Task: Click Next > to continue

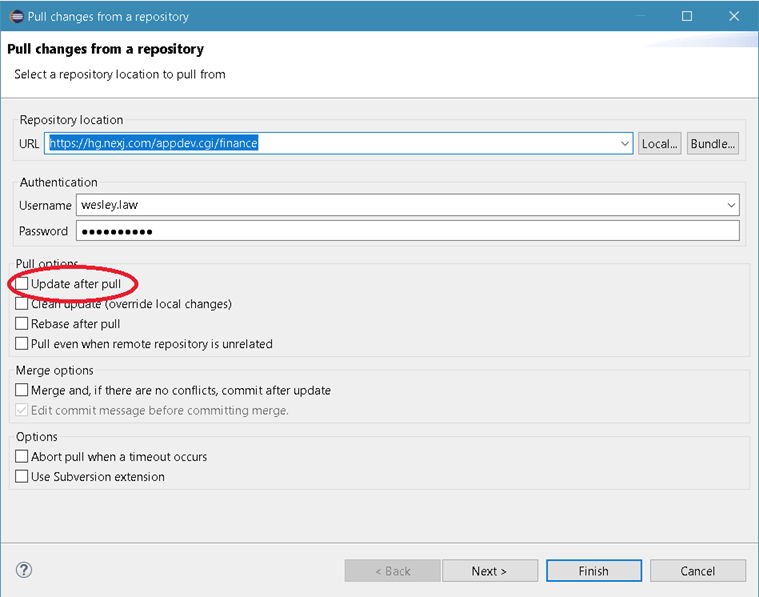Action: [489, 571]
